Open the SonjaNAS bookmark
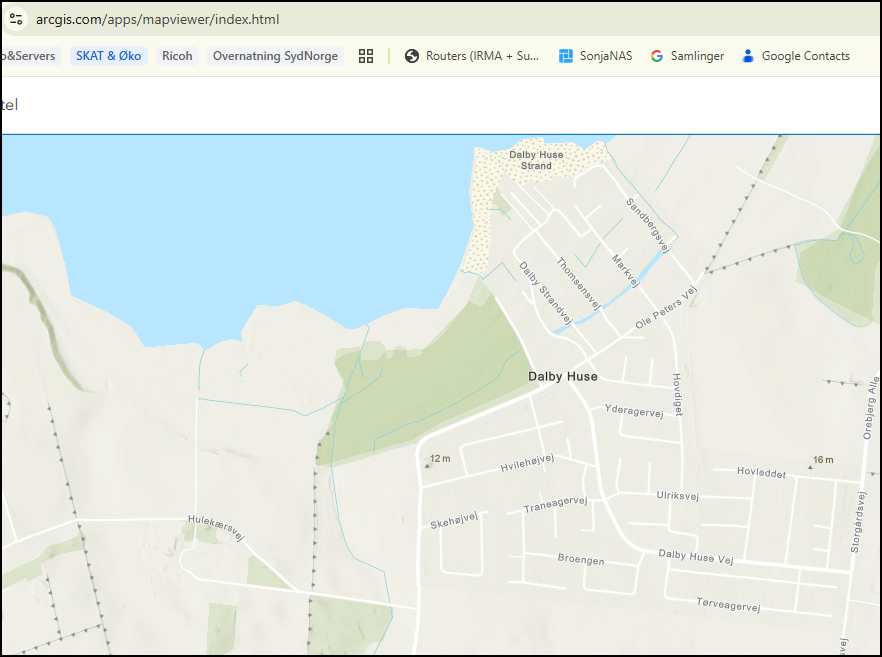 coord(604,56)
